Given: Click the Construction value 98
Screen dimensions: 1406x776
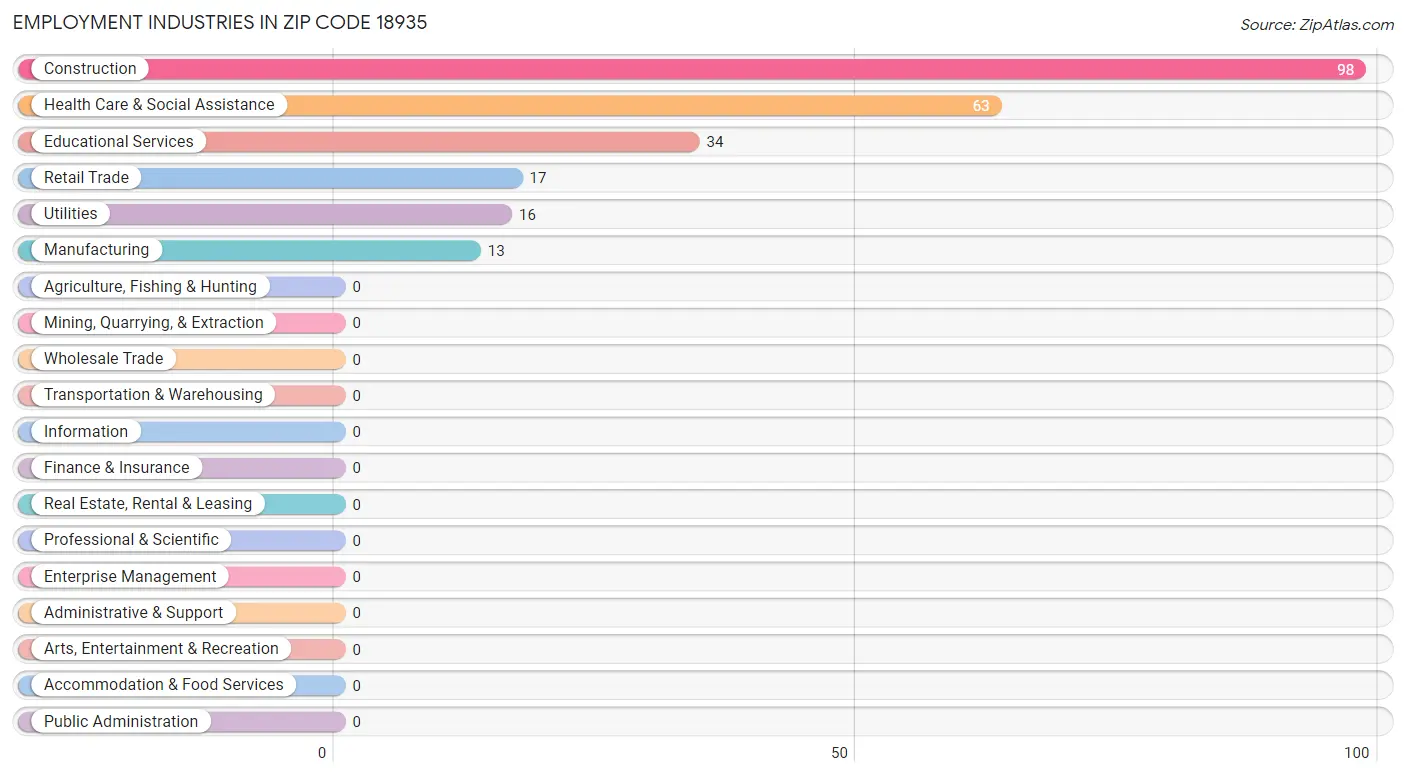Looking at the screenshot, I should click(x=1345, y=70).
